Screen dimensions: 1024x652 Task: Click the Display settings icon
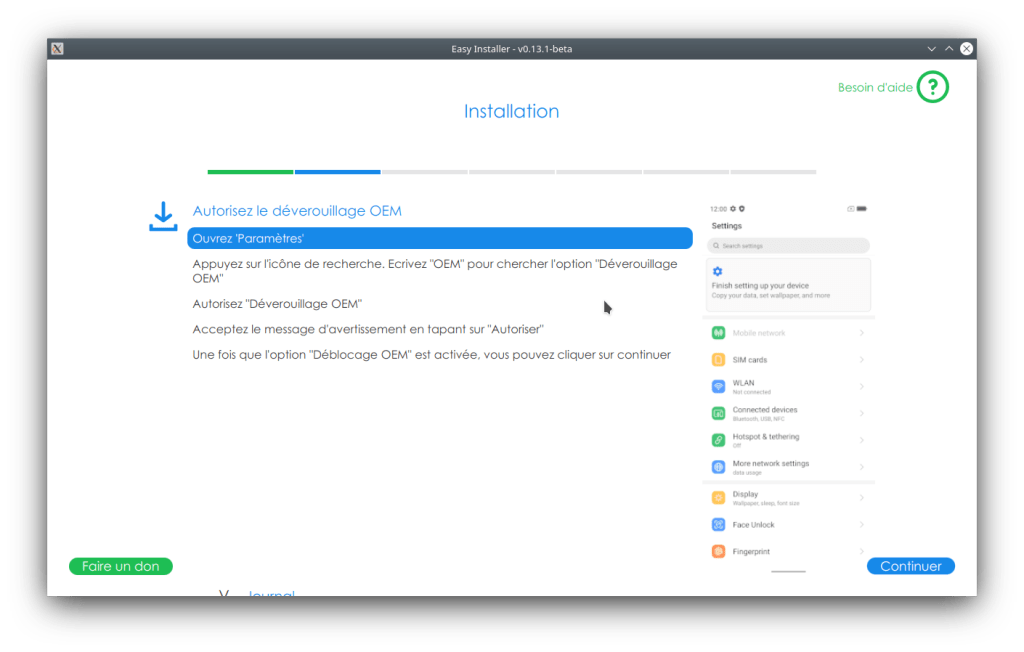click(718, 498)
